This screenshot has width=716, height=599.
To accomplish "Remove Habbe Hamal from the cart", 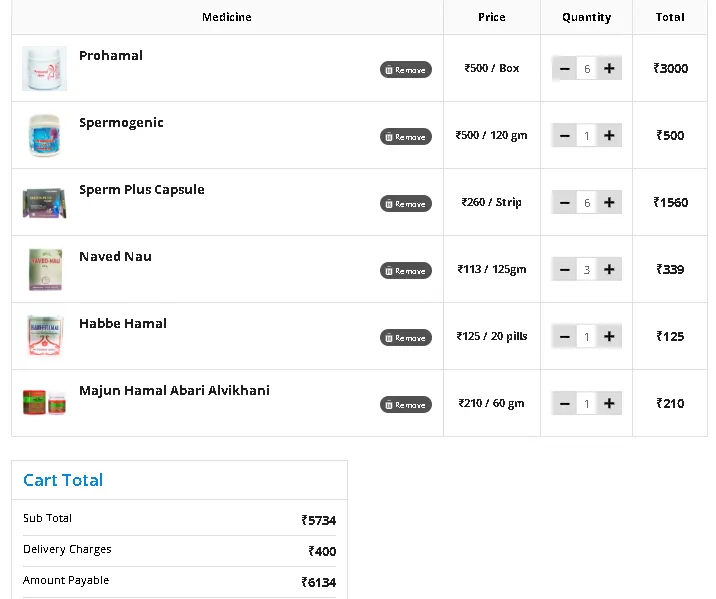I will [405, 338].
